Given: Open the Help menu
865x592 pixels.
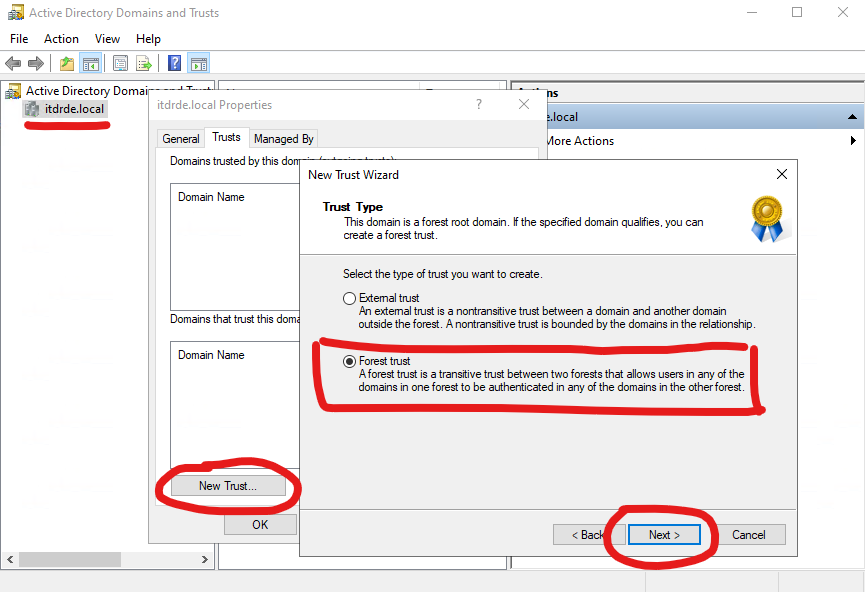Looking at the screenshot, I should pyautogui.click(x=148, y=39).
